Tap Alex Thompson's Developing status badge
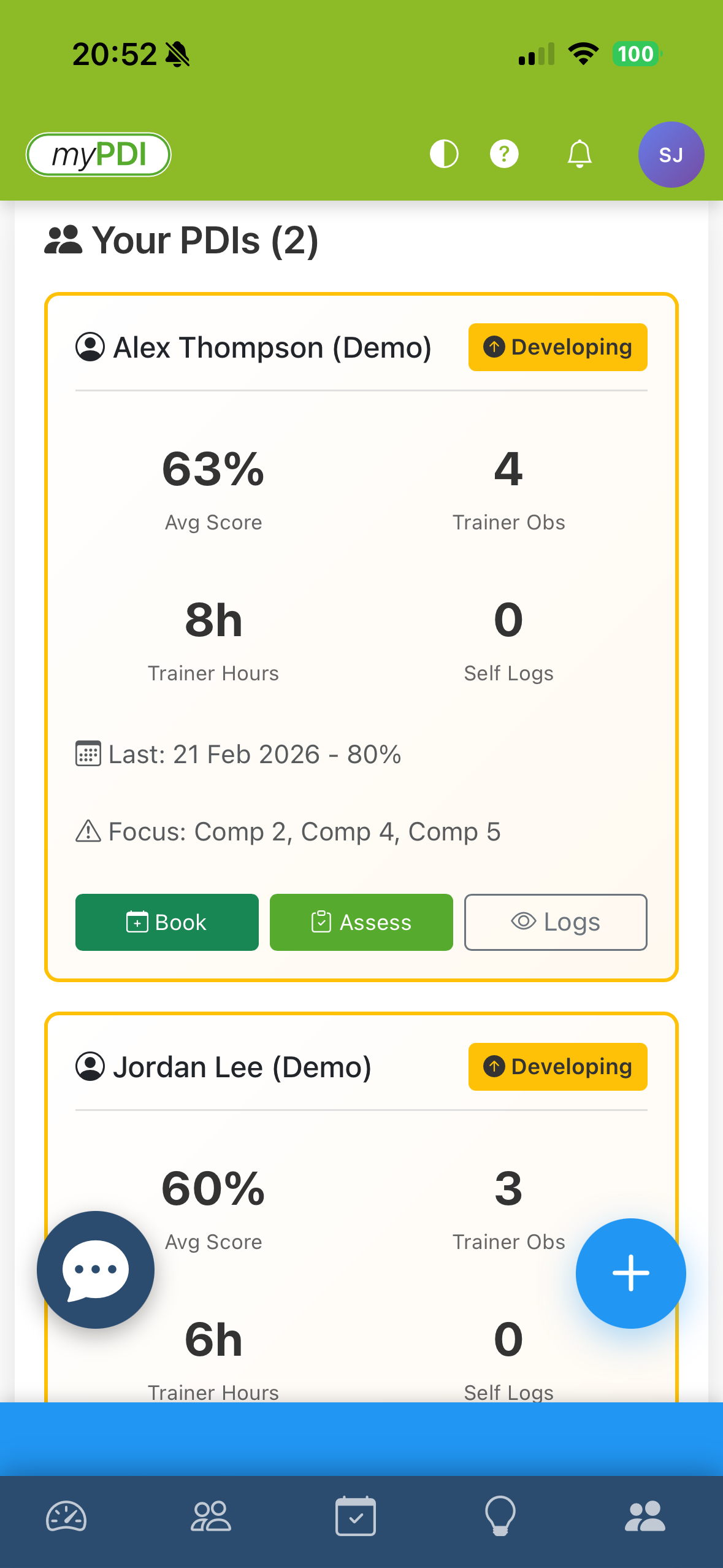The image size is (723, 1568). 557,347
